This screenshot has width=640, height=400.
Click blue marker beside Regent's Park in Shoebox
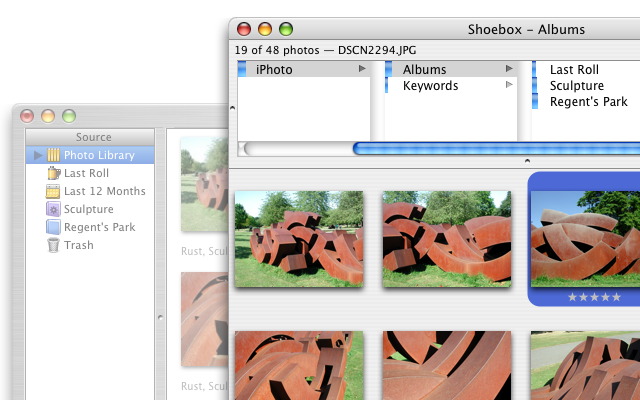tap(535, 101)
